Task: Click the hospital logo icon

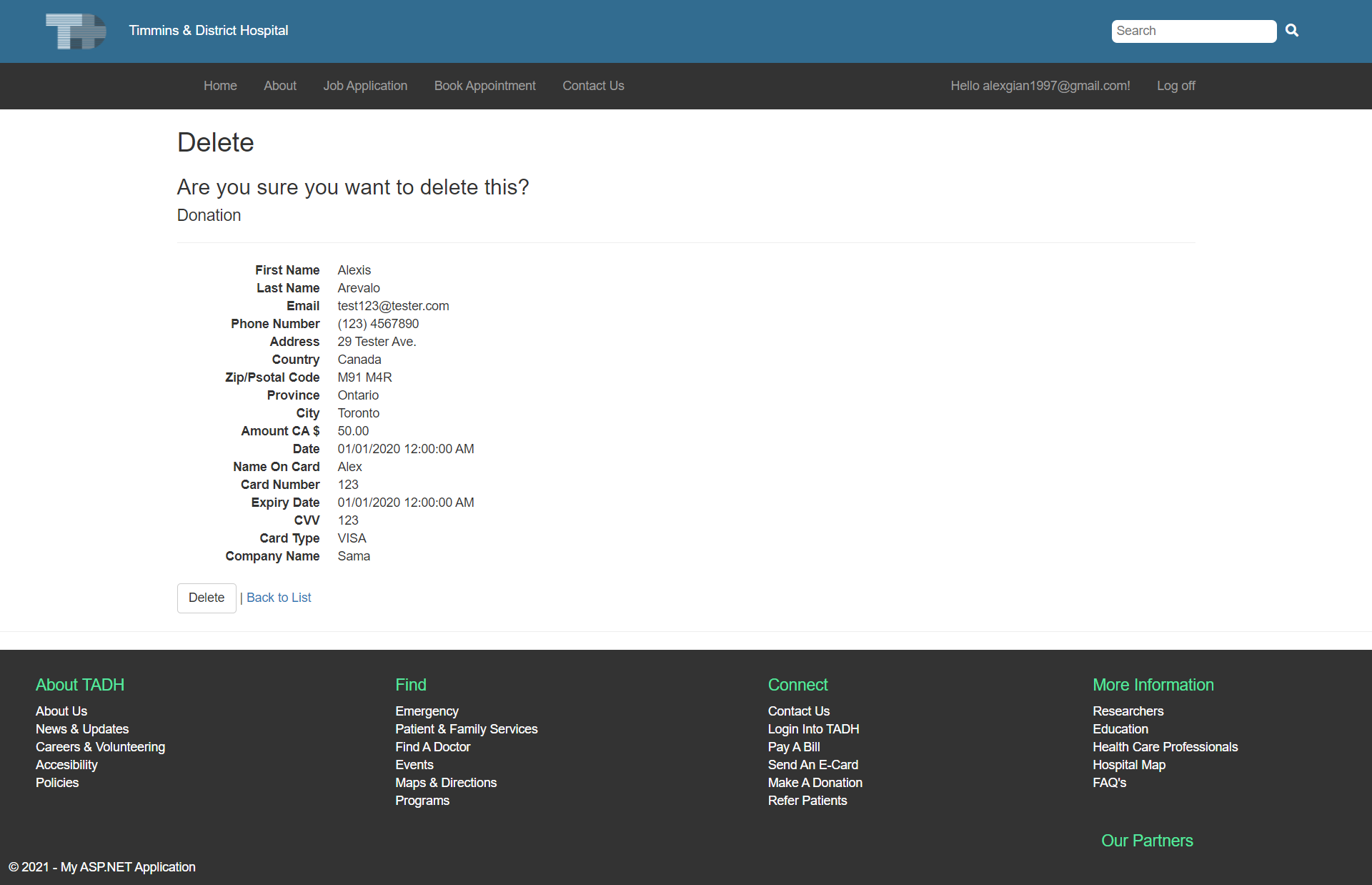Action: 76,31
